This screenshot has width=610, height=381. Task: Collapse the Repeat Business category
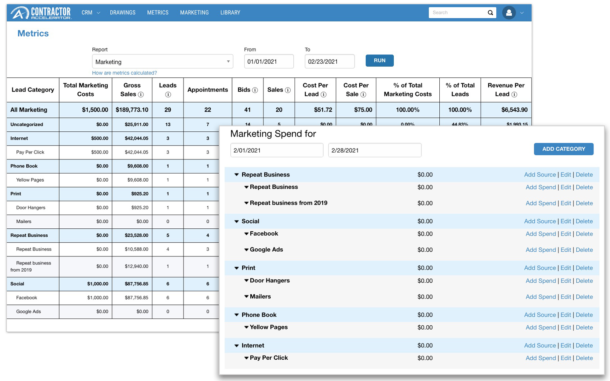coord(236,175)
